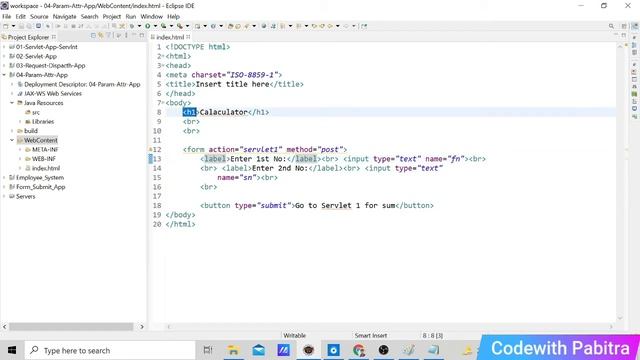The width and height of the screenshot is (640, 360).
Task: Click the Project Explorer horizontal scrollbar thumb
Action: [x=71, y=327]
